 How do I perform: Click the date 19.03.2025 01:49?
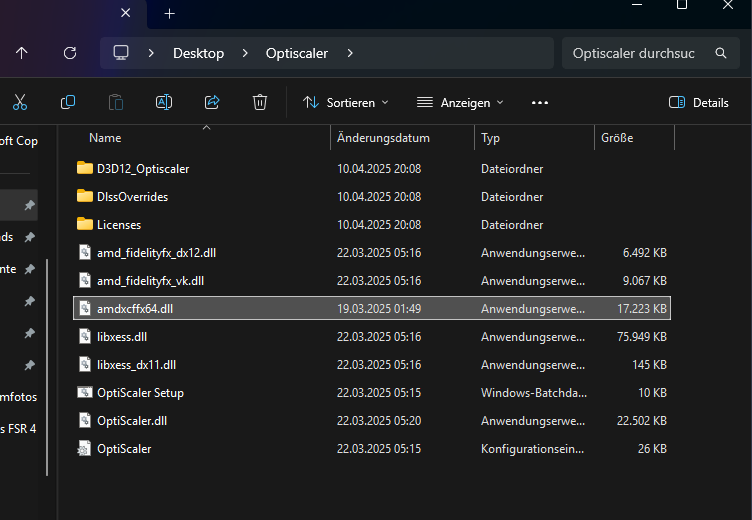pyautogui.click(x=379, y=309)
